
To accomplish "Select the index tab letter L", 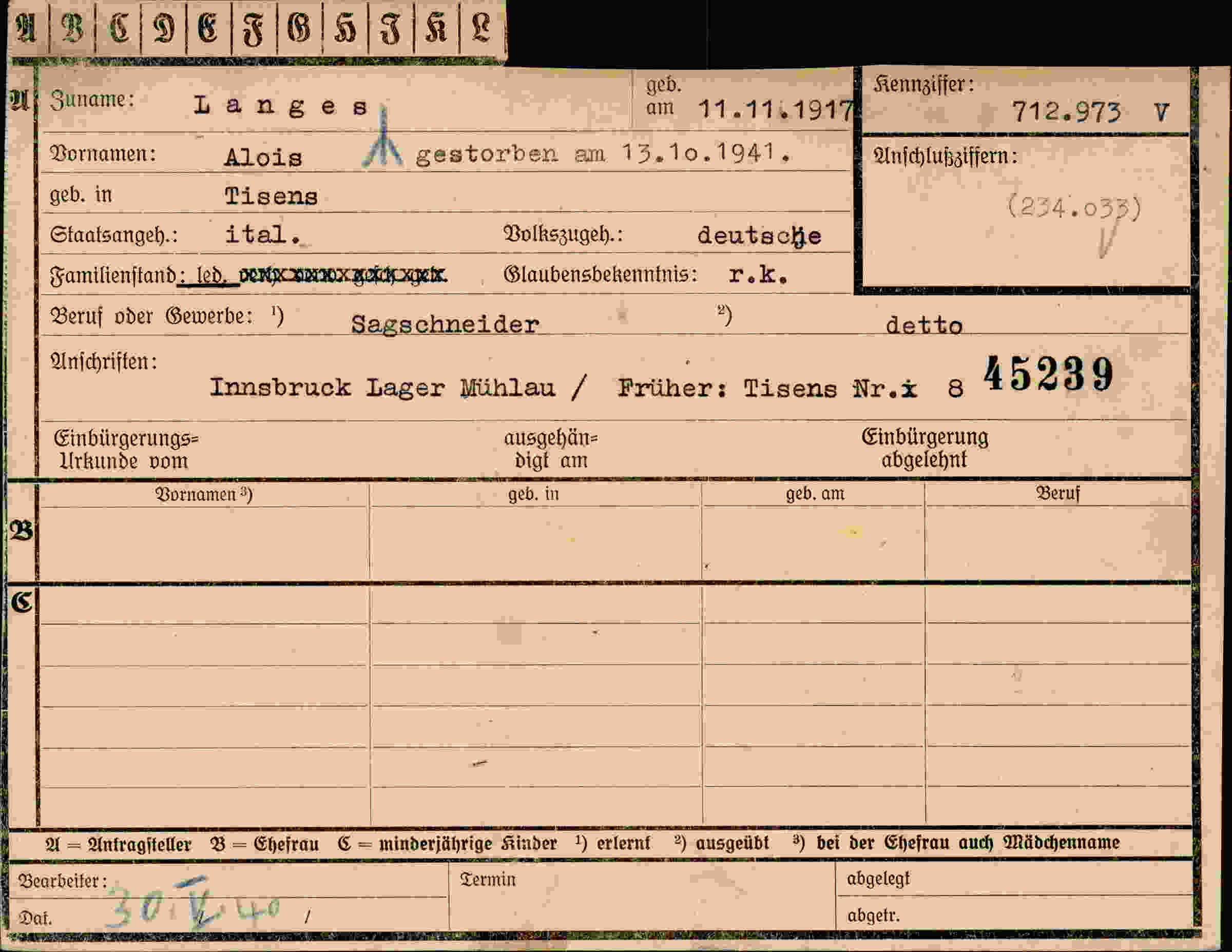I will pos(481,29).
